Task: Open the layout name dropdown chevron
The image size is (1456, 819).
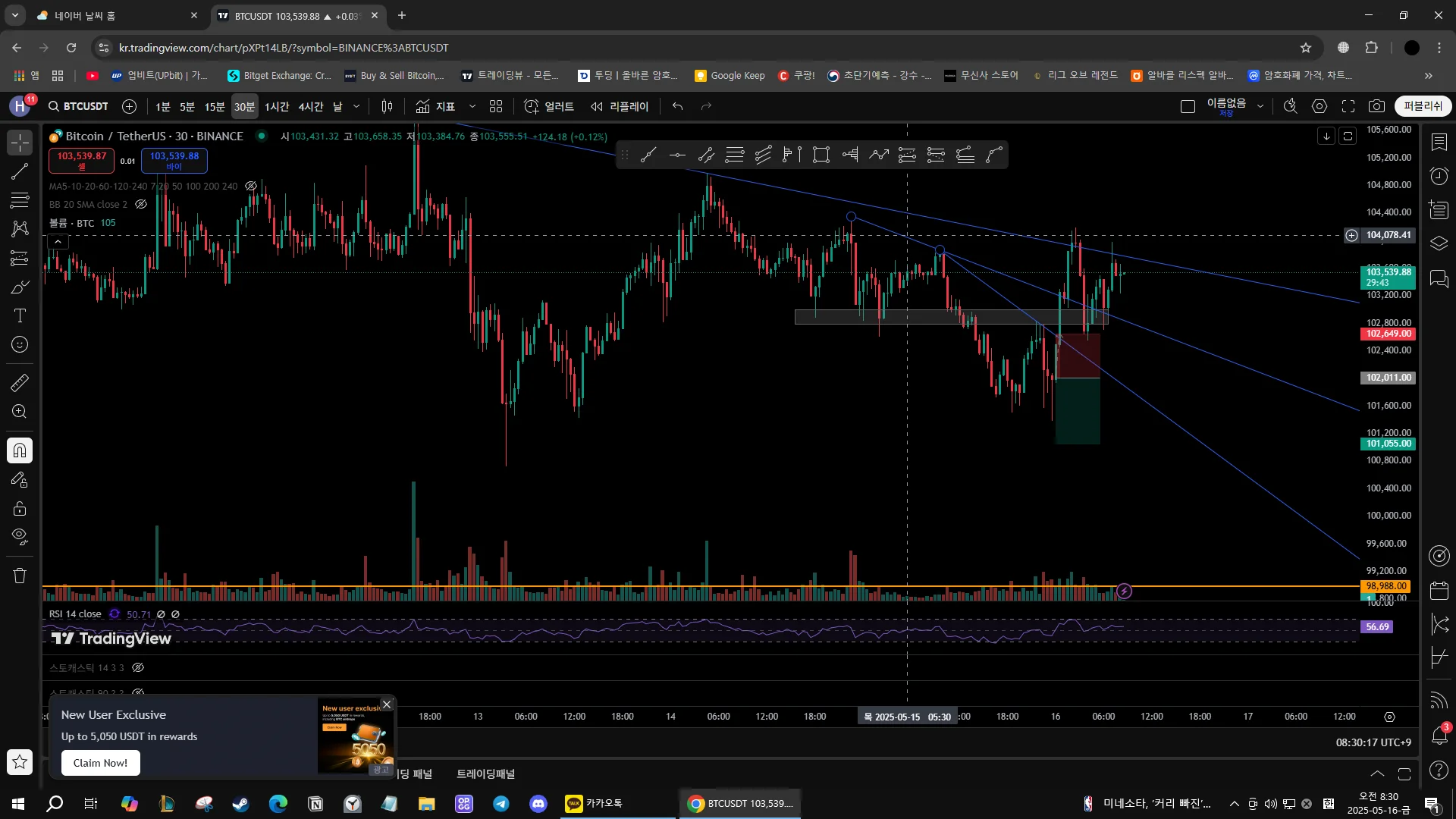Action: (x=1260, y=106)
